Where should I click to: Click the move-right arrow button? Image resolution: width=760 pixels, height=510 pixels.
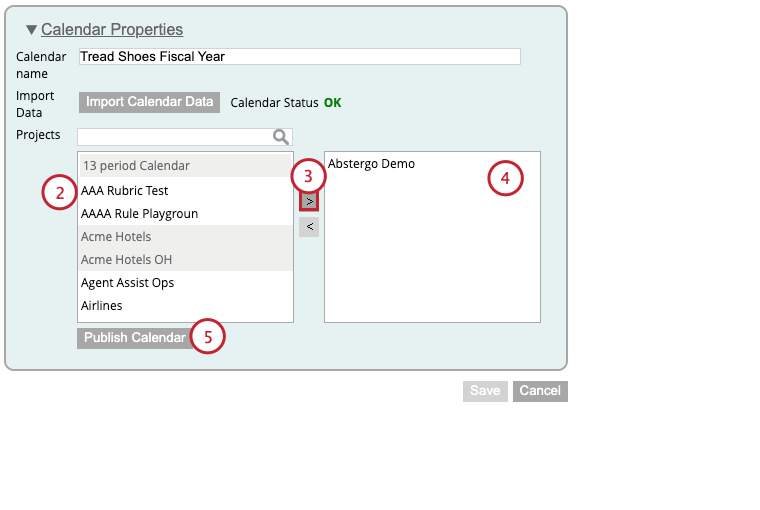(309, 200)
